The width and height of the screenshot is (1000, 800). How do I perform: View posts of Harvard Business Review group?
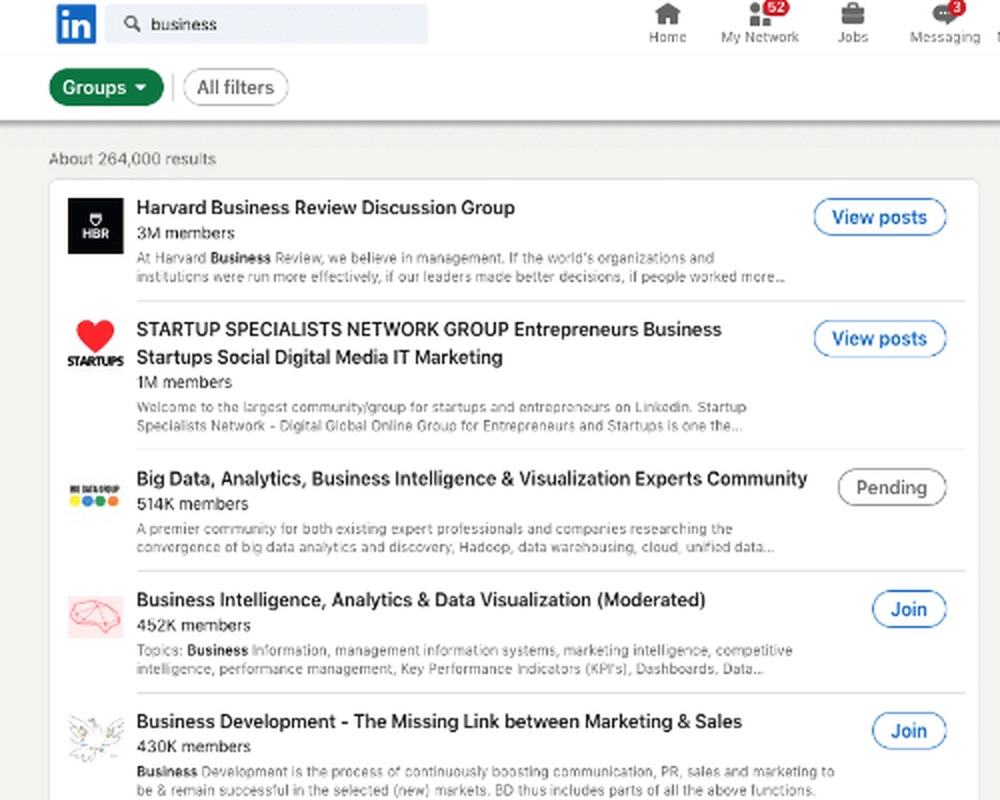pyautogui.click(x=879, y=217)
